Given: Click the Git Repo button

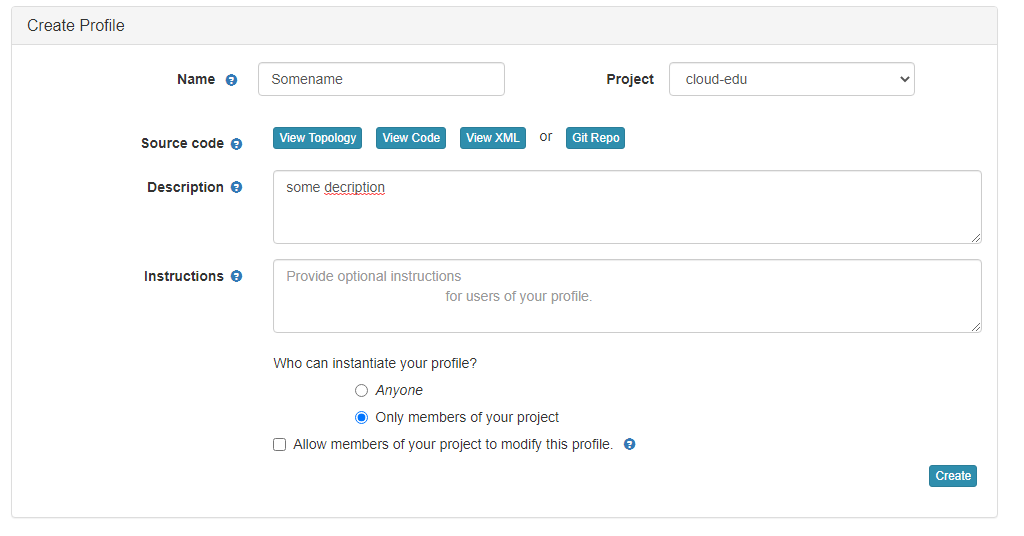Looking at the screenshot, I should coord(595,138).
